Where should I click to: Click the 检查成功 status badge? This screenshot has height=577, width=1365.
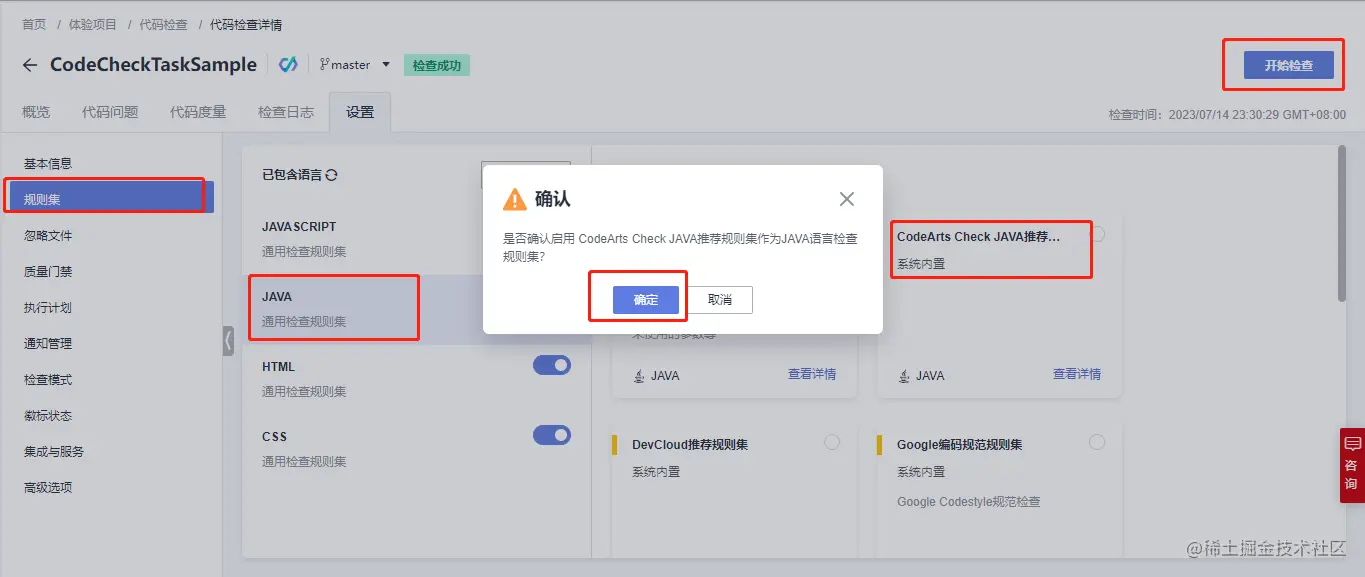tap(437, 65)
